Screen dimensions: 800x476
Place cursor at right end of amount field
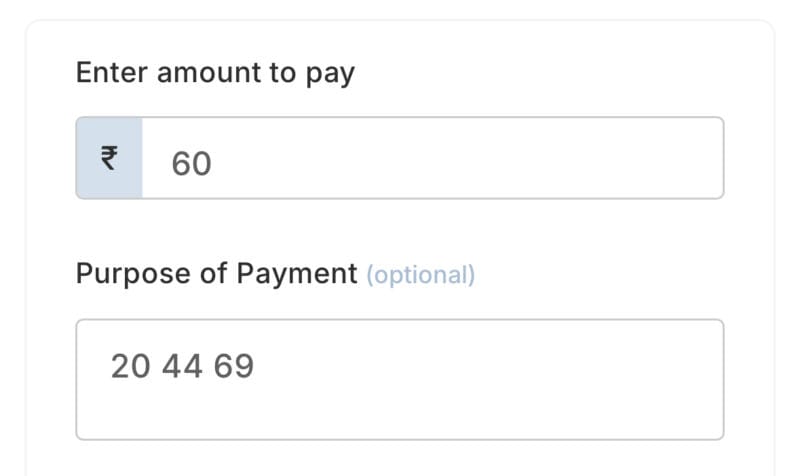point(700,158)
